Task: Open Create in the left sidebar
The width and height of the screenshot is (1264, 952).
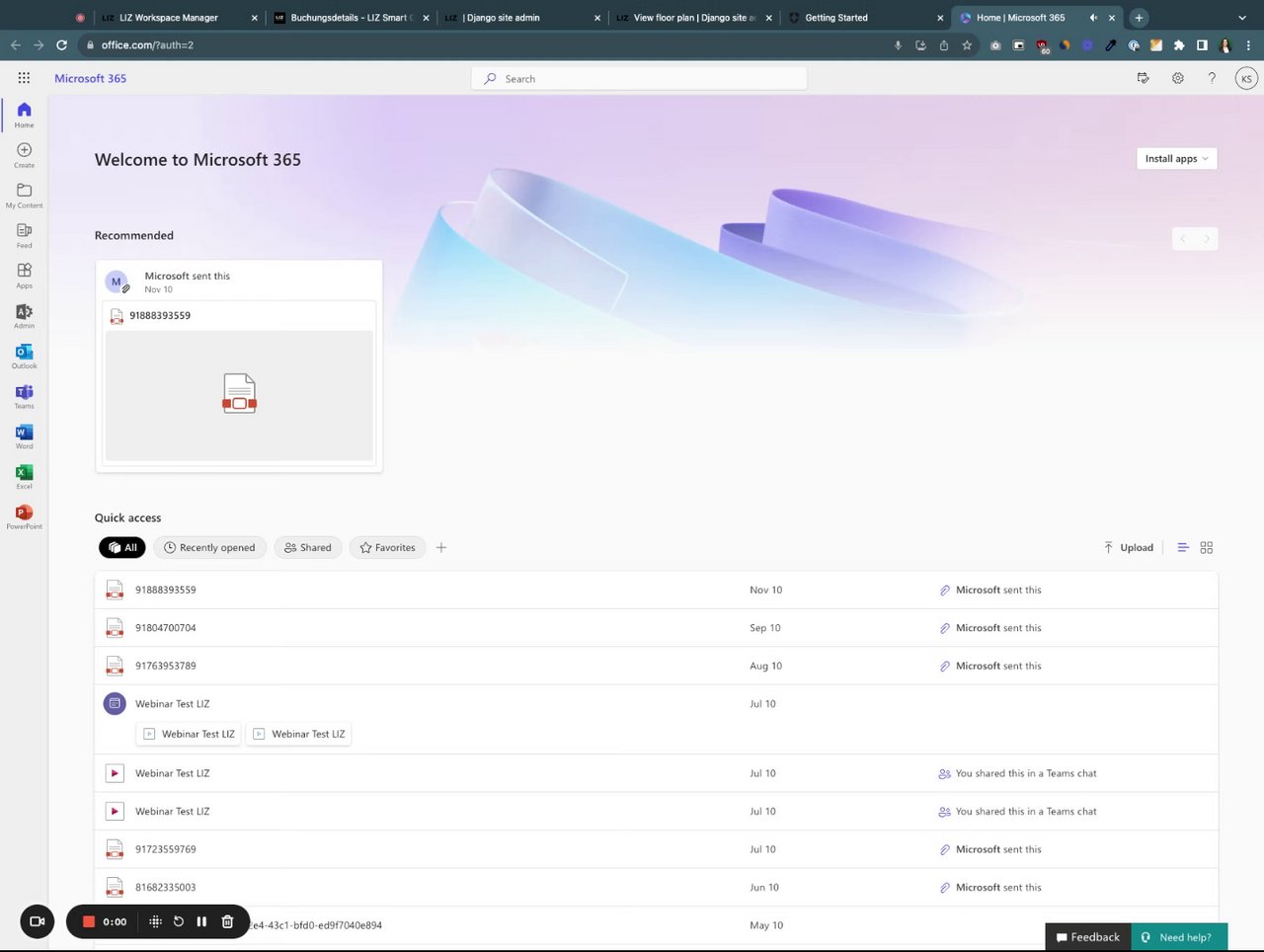Action: click(24, 155)
